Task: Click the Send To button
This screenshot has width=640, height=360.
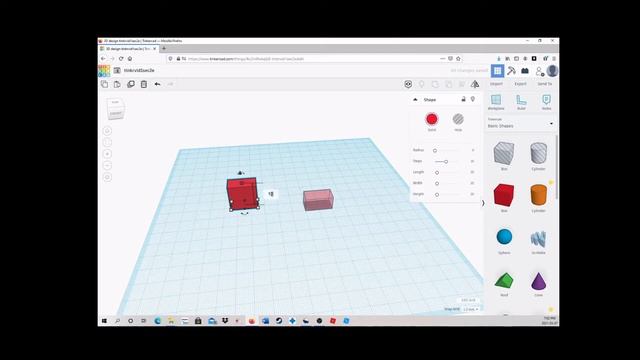Action: pyautogui.click(x=544, y=84)
